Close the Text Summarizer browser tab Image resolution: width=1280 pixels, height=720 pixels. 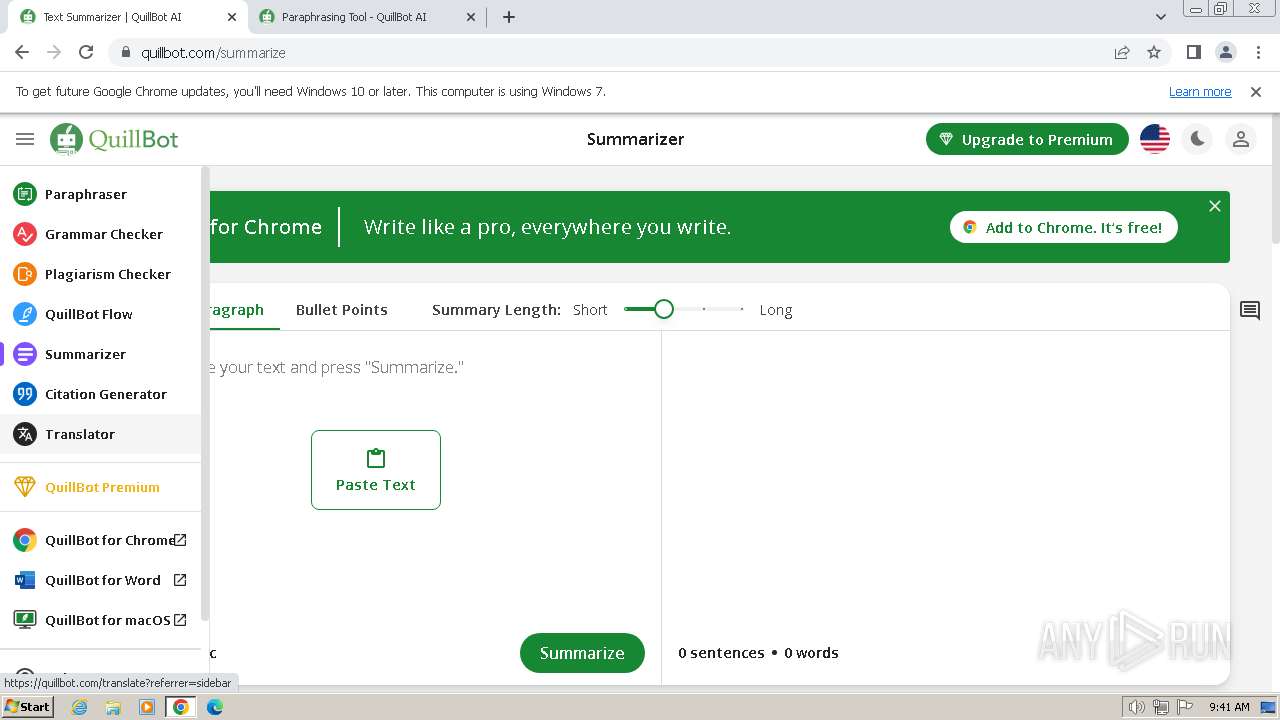(231, 17)
